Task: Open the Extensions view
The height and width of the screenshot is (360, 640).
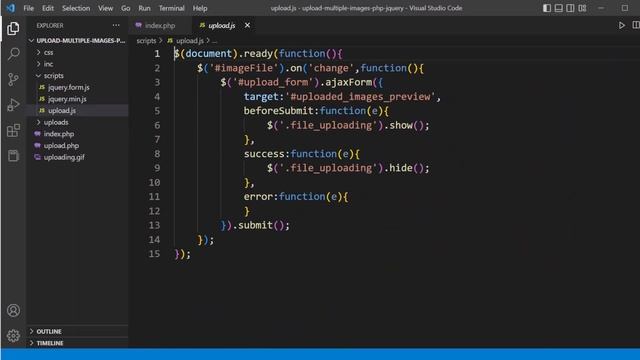Action: [x=13, y=131]
